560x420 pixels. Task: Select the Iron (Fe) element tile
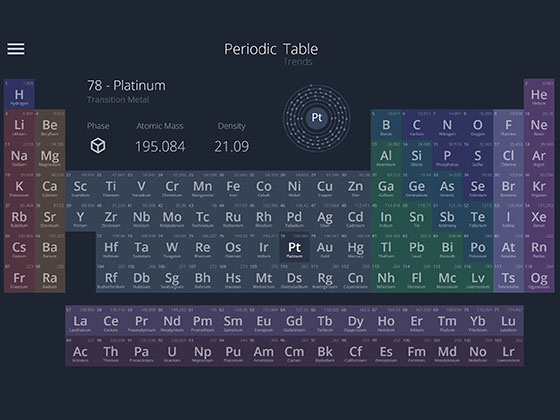pos(233,186)
